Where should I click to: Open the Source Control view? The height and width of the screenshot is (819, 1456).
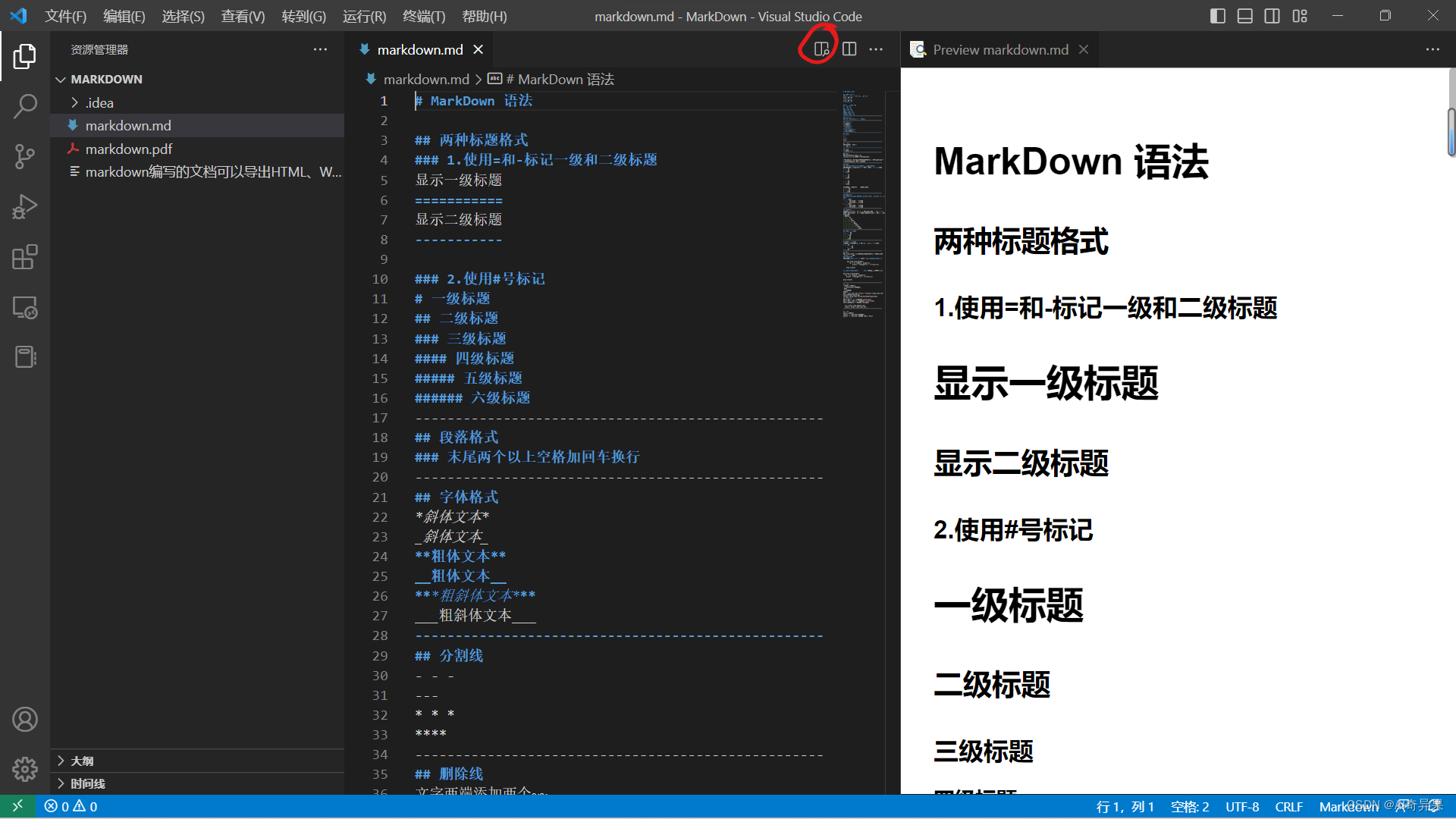[25, 156]
